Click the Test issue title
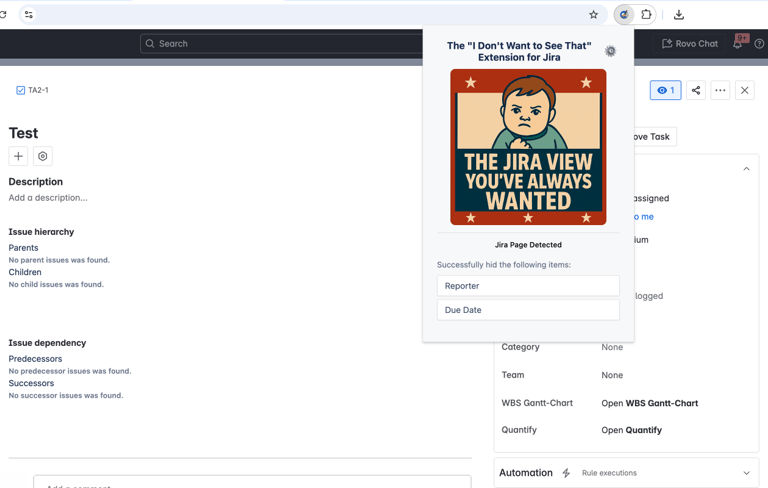The image size is (768, 488). [23, 133]
